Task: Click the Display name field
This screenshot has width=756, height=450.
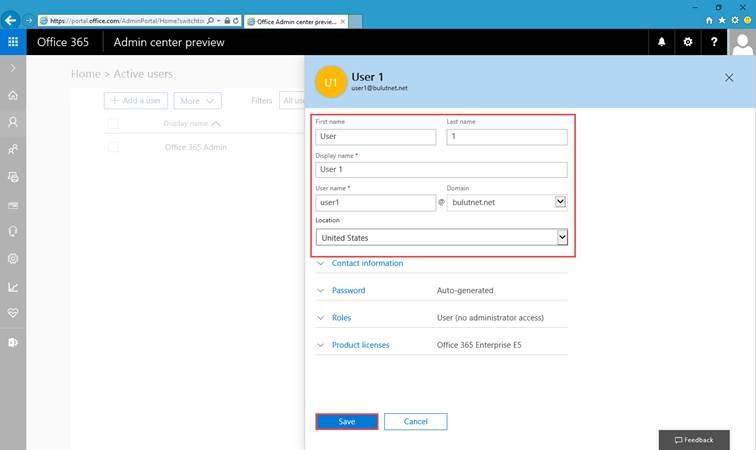Action: (441, 170)
